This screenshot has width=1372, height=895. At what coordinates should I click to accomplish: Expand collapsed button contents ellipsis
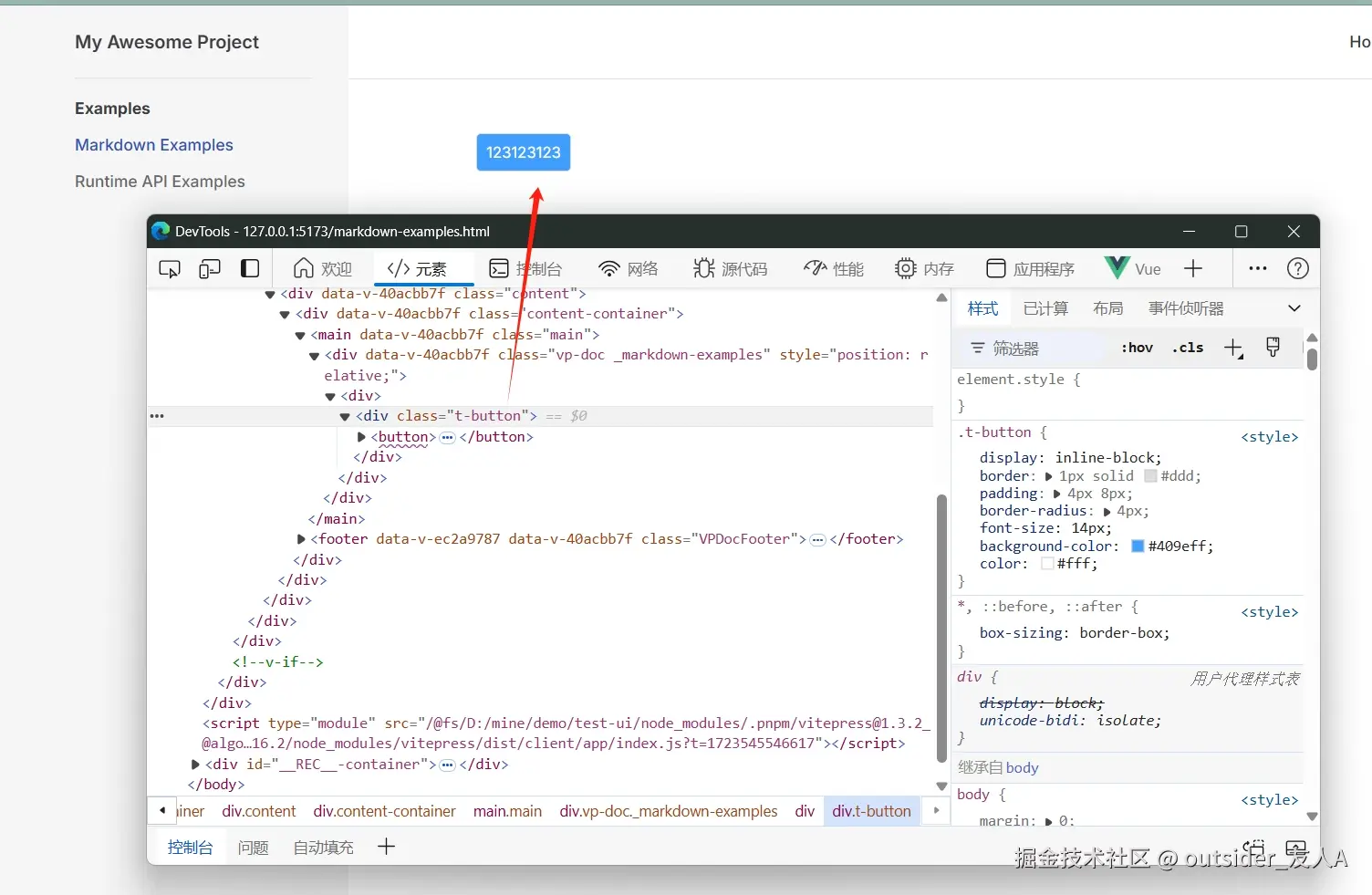pos(448,438)
